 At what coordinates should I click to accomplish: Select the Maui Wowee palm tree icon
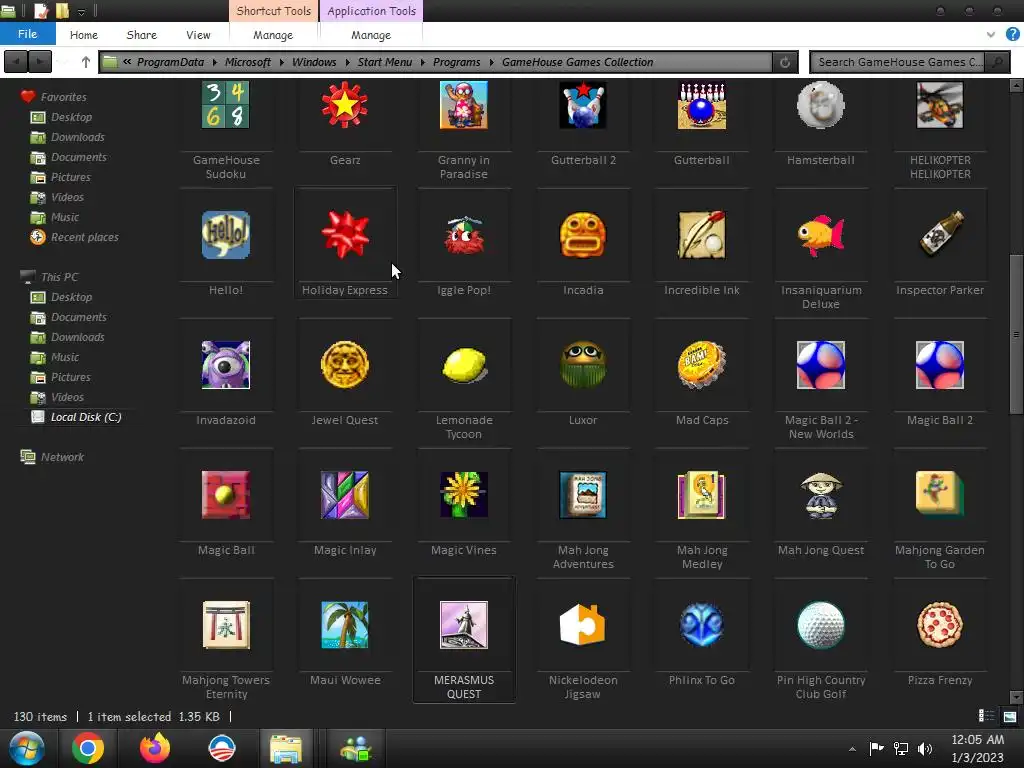[345, 625]
